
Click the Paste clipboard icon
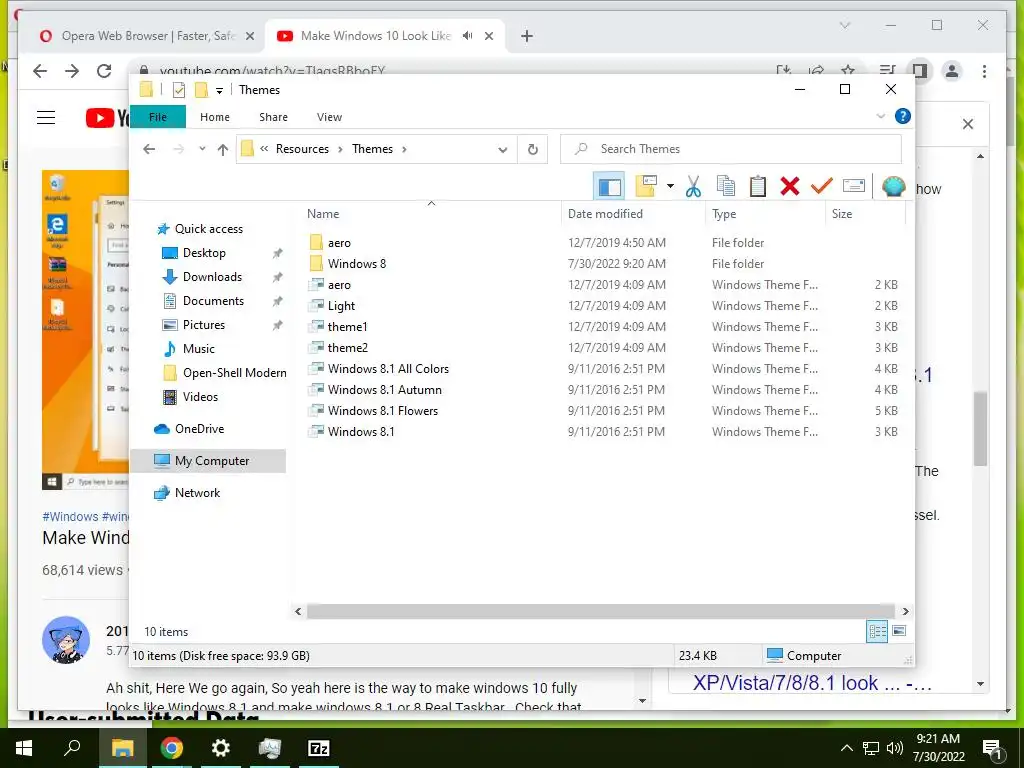click(758, 187)
